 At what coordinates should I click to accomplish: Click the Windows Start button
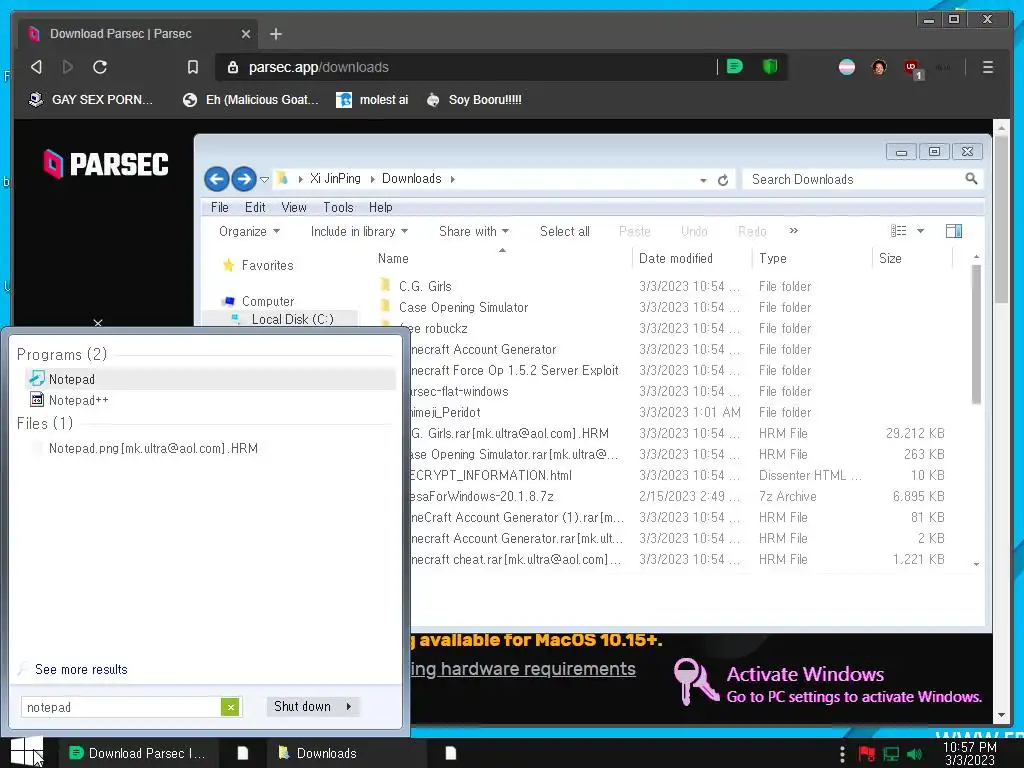click(x=27, y=752)
